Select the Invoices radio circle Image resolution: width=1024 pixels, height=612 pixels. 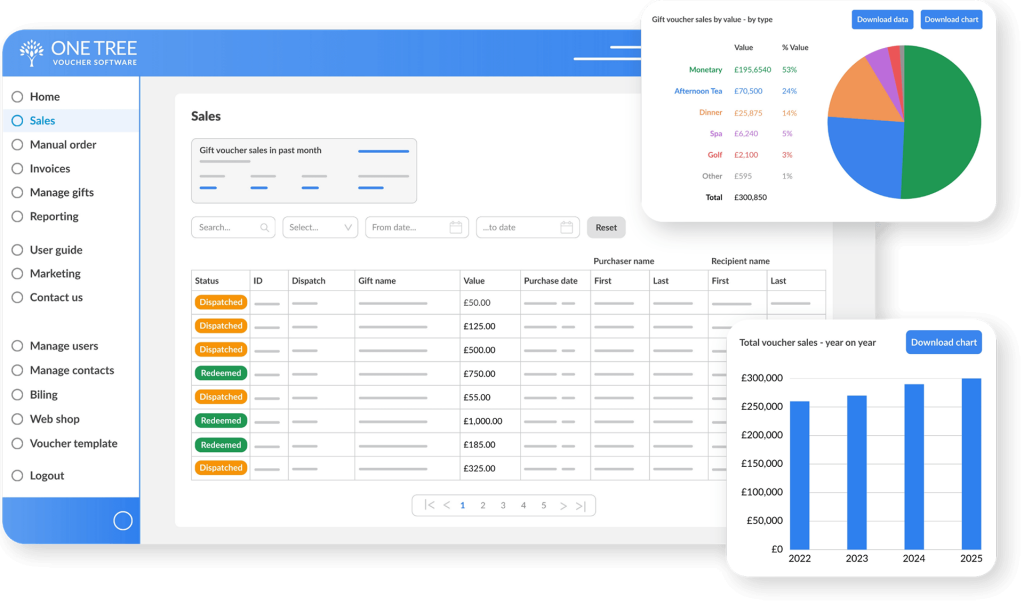17,169
